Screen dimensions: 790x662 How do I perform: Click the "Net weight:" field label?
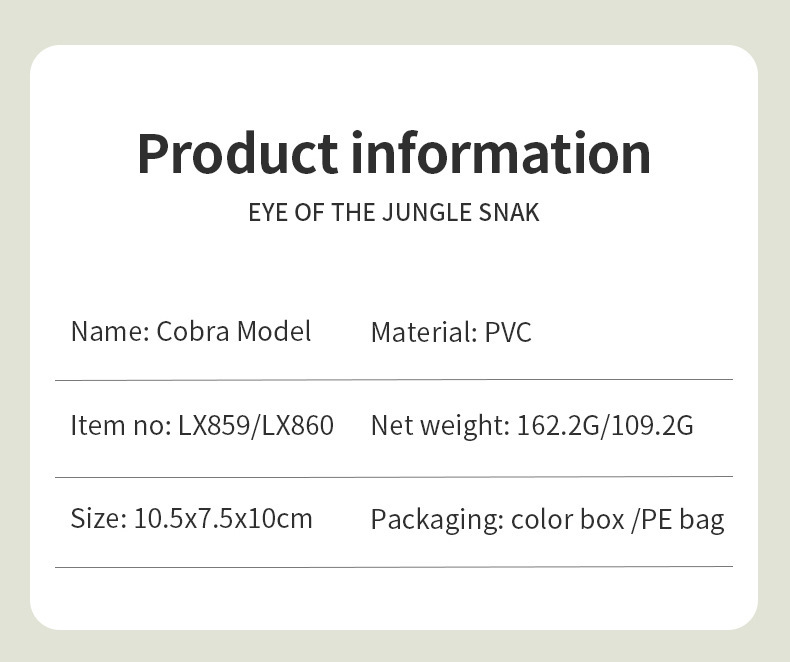point(440,425)
